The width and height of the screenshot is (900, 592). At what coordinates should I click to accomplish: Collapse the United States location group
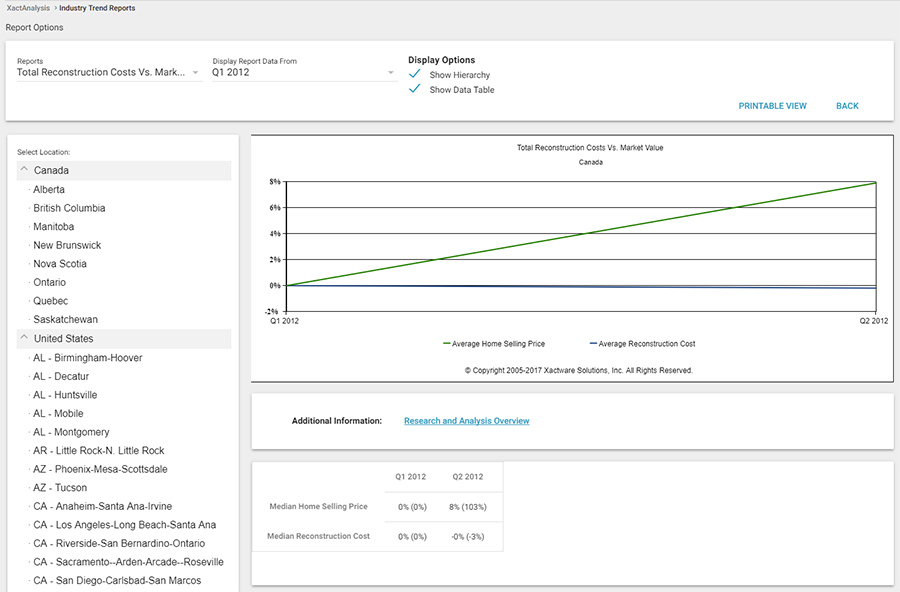pyautogui.click(x=24, y=339)
